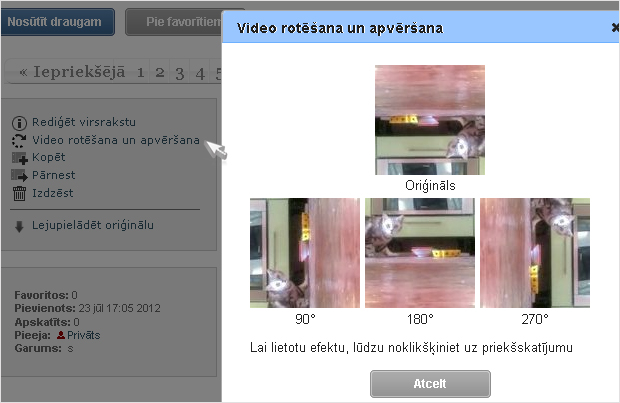Click the Pie favorītiem button
Image resolution: width=620 pixels, height=403 pixels.
coord(174,22)
